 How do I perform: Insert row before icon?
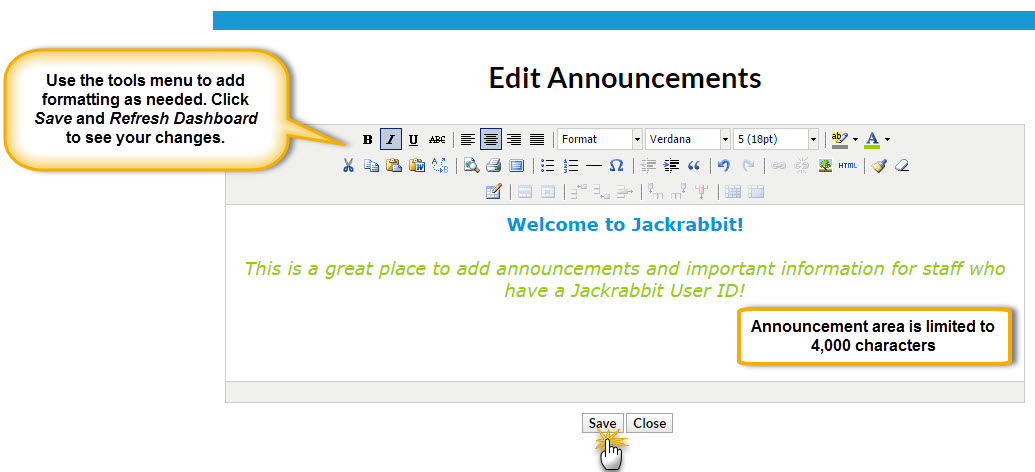click(x=579, y=192)
